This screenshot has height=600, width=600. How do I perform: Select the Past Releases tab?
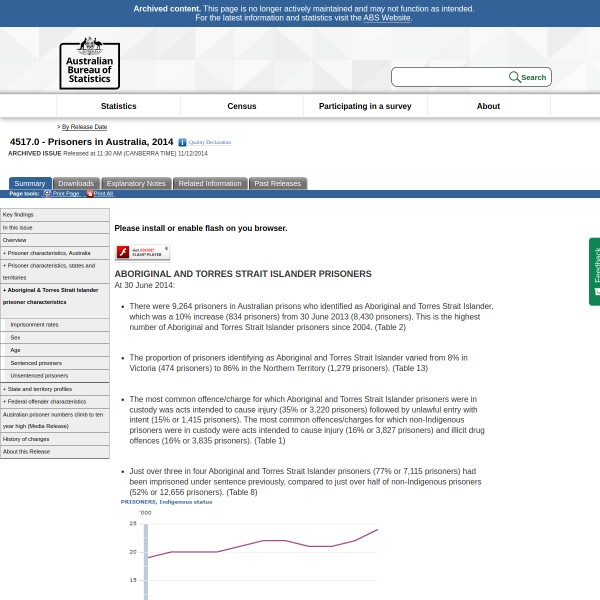tap(277, 184)
